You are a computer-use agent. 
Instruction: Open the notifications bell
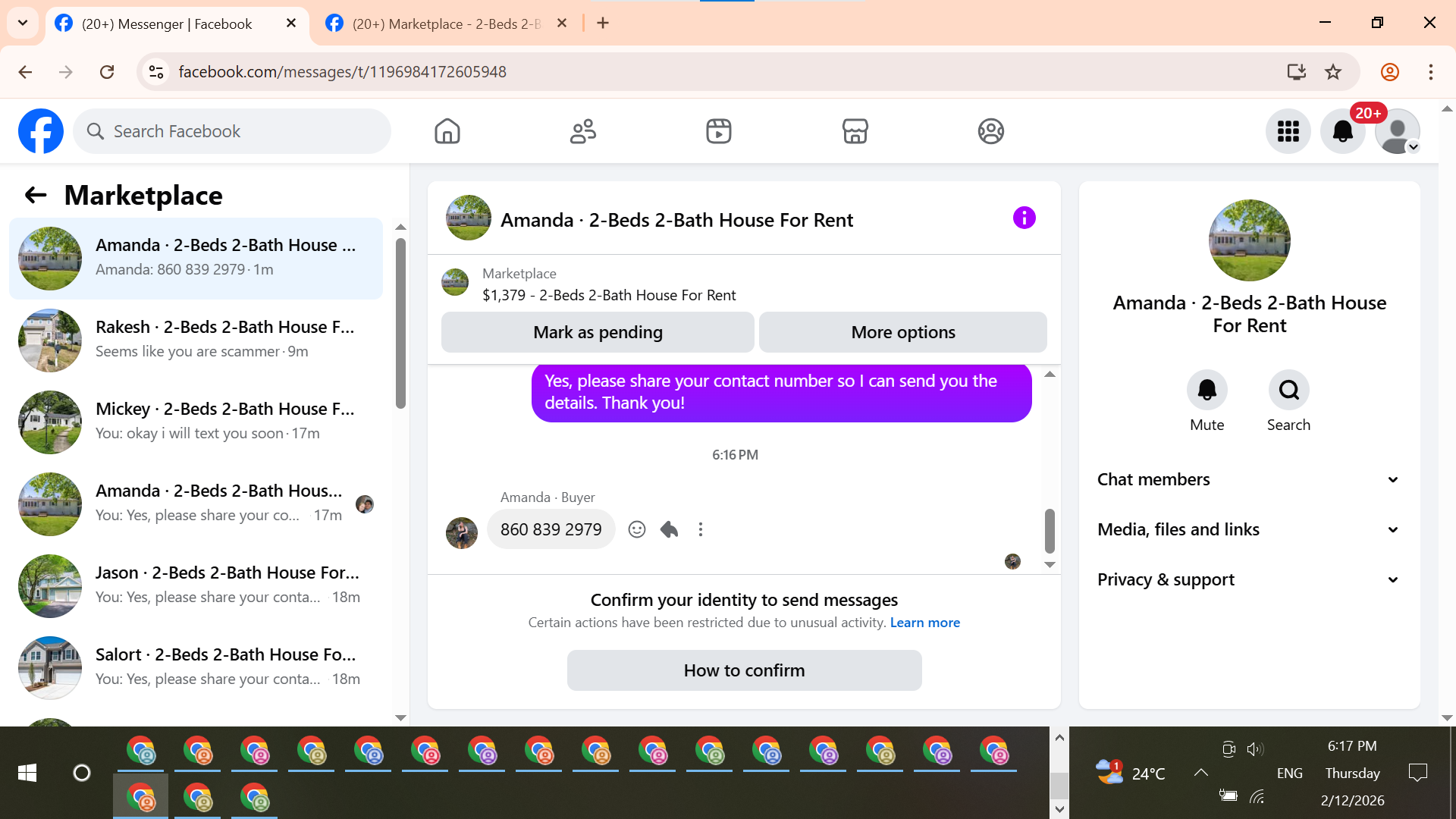click(1343, 131)
